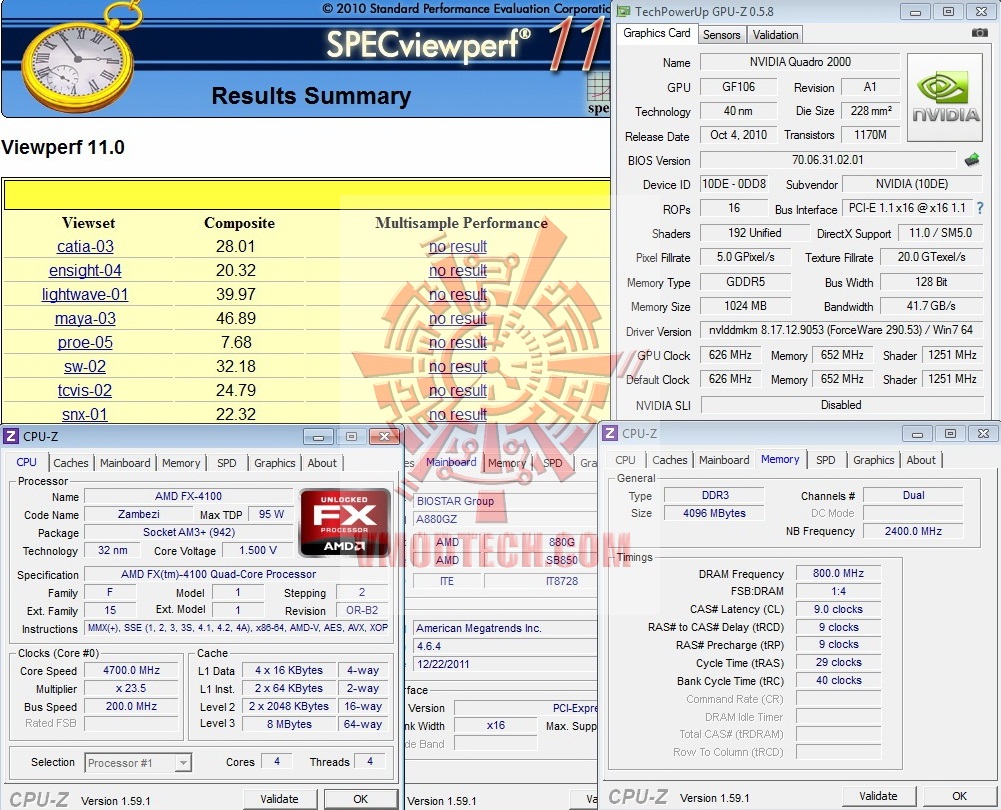
Task: Click Validate in the left CPU-Z window
Action: [x=279, y=799]
